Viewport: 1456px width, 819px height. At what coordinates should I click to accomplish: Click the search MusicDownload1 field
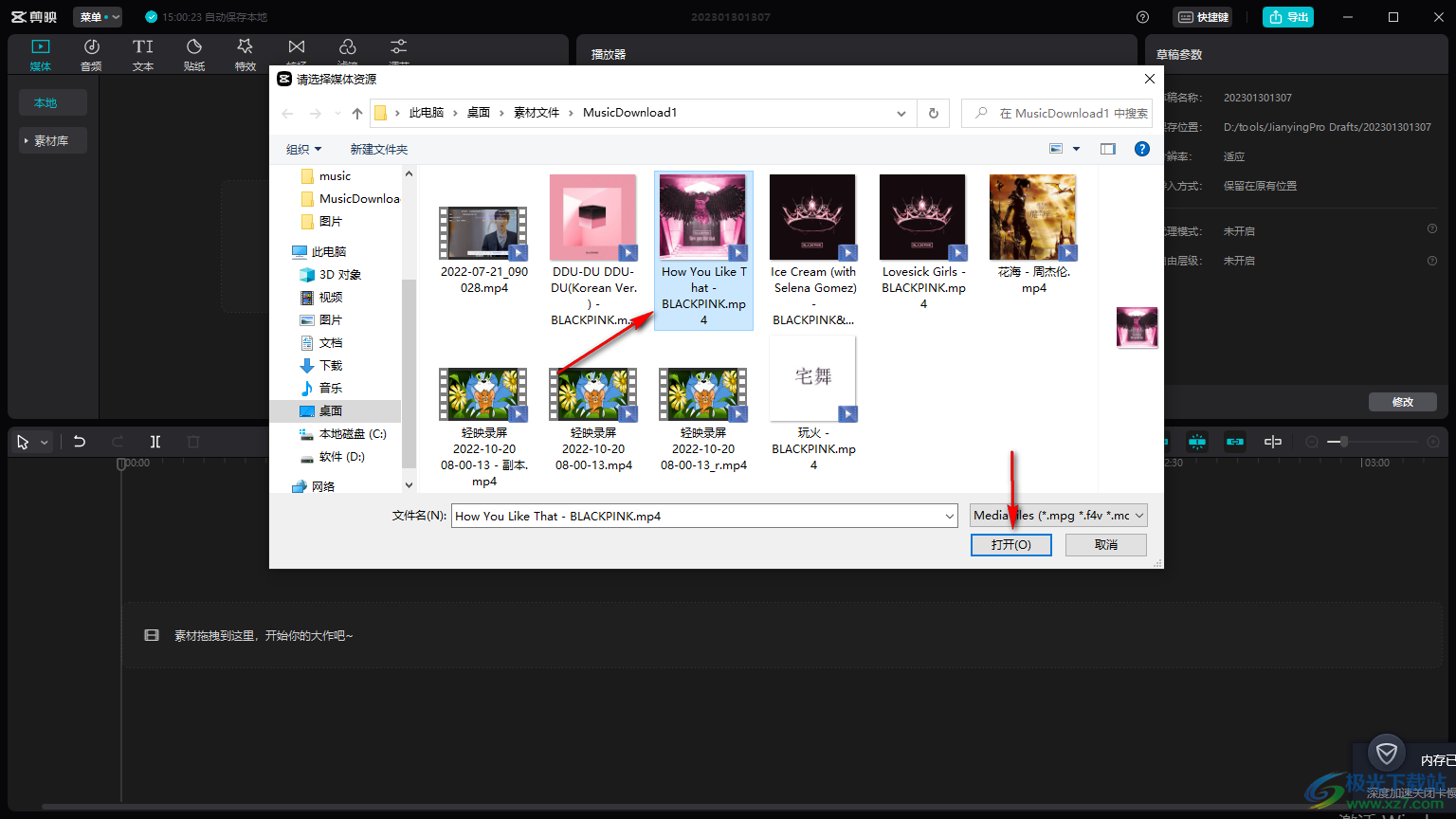pyautogui.click(x=1057, y=113)
